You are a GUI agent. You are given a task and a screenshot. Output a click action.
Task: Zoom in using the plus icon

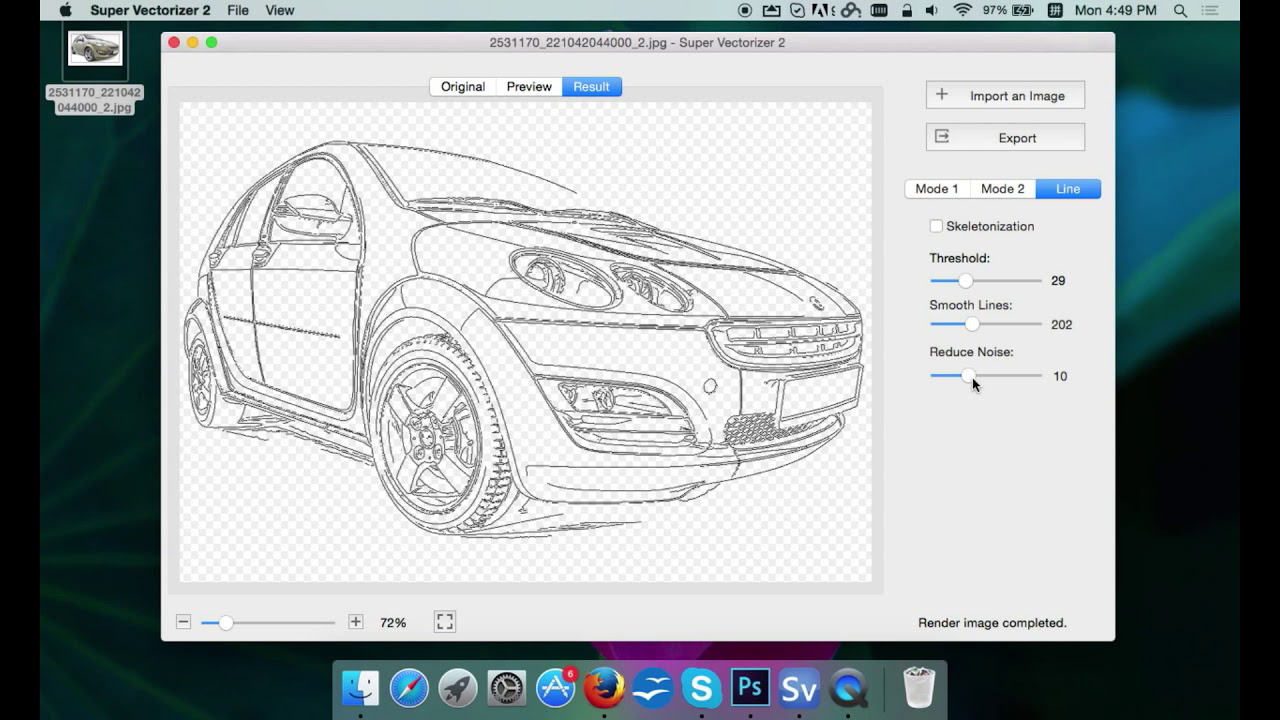click(355, 621)
